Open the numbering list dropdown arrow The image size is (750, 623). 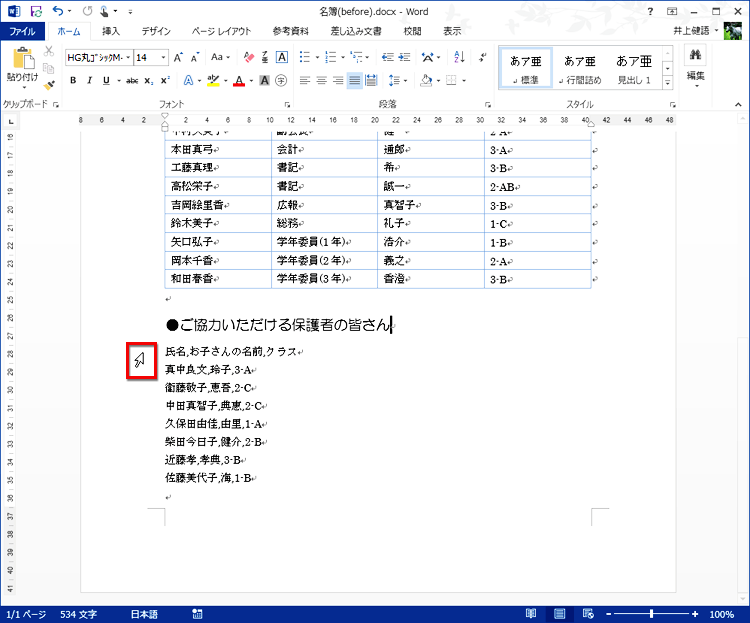[x=343, y=58]
